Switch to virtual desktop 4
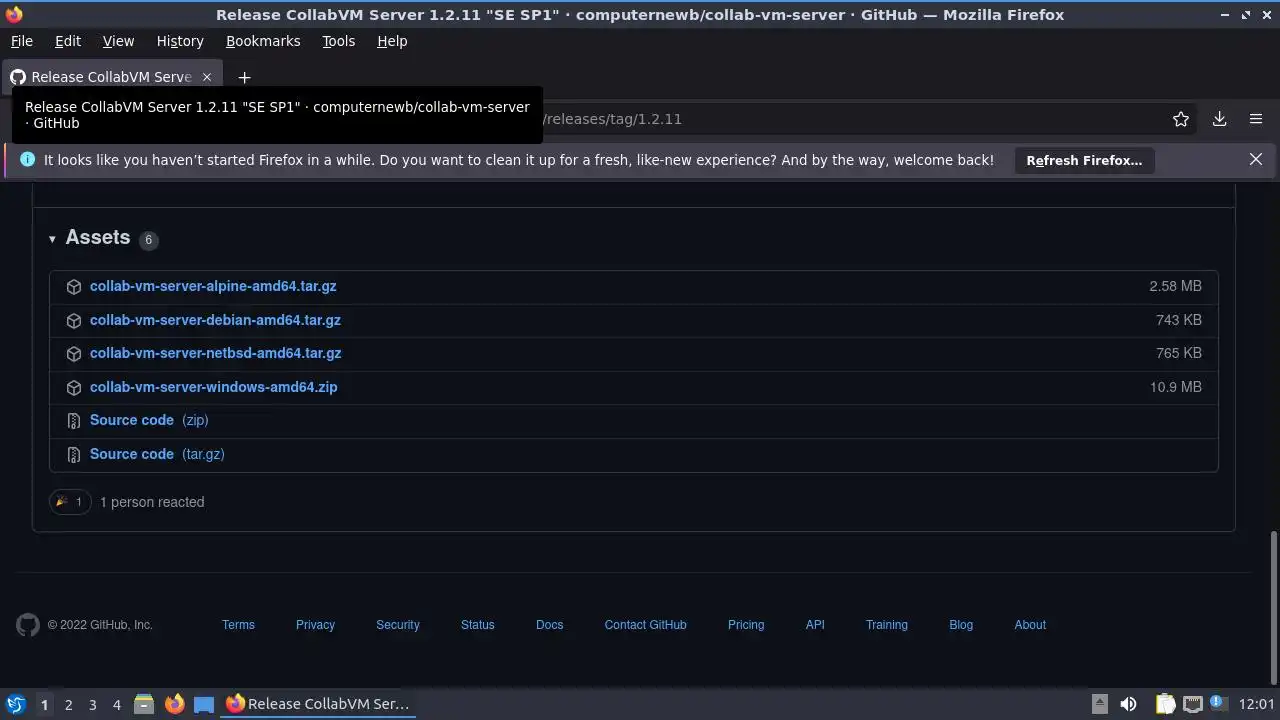 coord(116,704)
